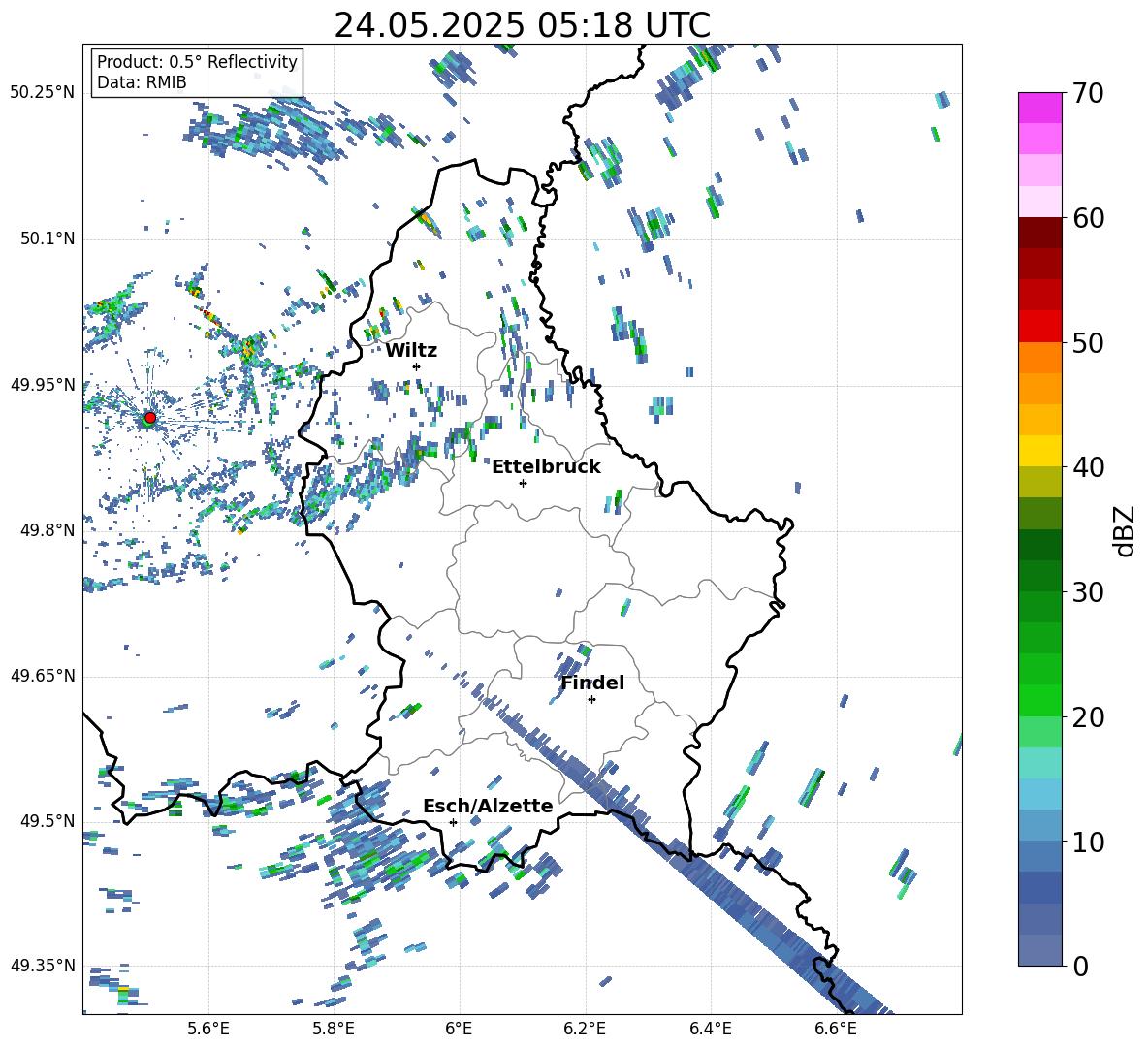Click the 49.95°N latitude label
1148x1048 pixels.
tap(43, 385)
